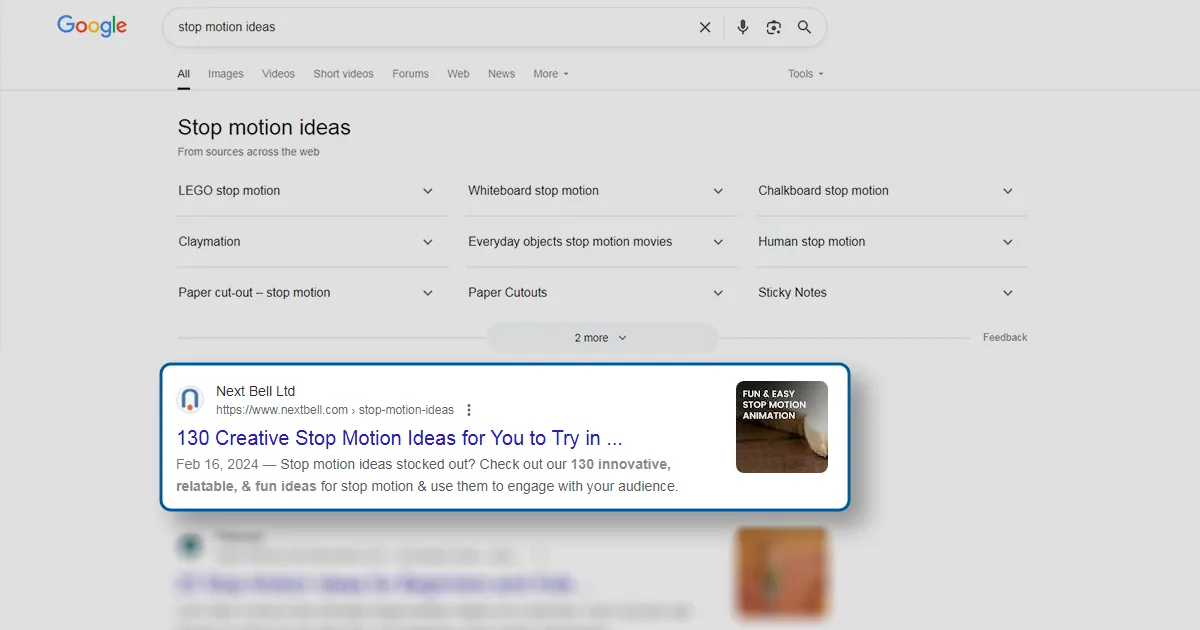1200x630 pixels.
Task: Click the nextbell.com URL breadcrumb
Action: tap(335, 410)
